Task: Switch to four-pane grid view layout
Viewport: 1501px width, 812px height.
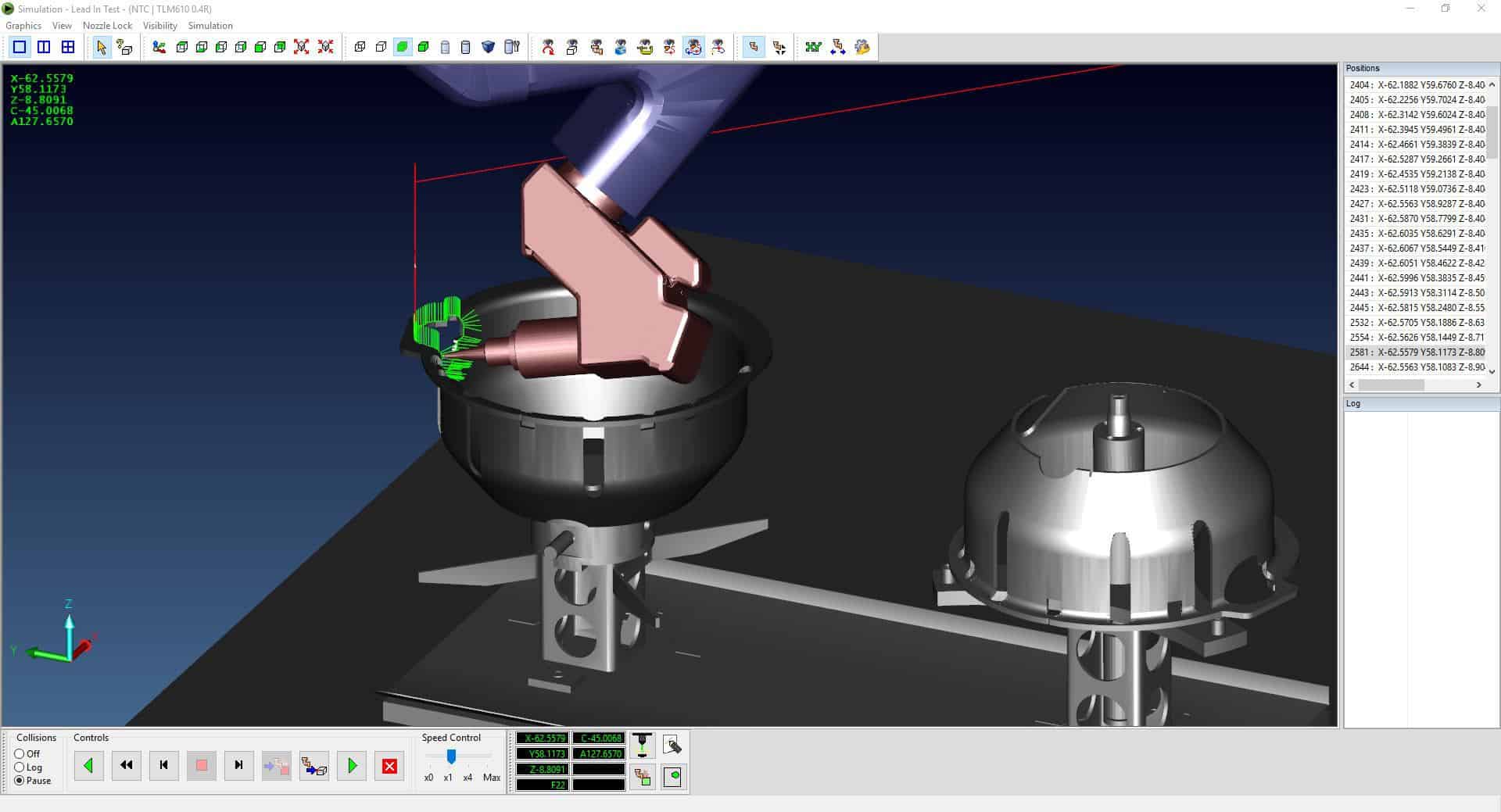Action: (68, 47)
